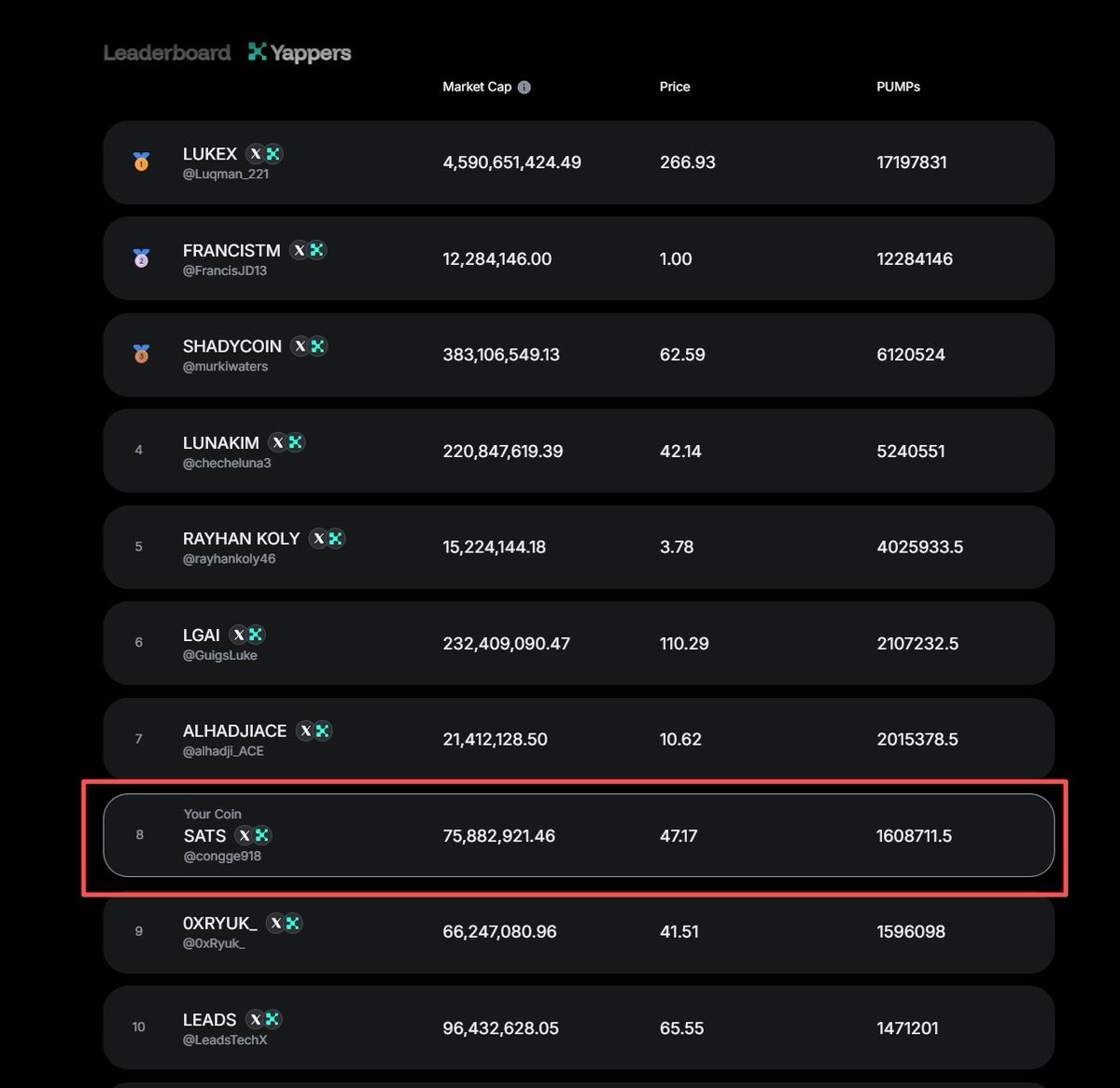Viewport: 1120px width, 1088px height.
Task: Click the X icon beside LUKEX
Action: (x=256, y=154)
